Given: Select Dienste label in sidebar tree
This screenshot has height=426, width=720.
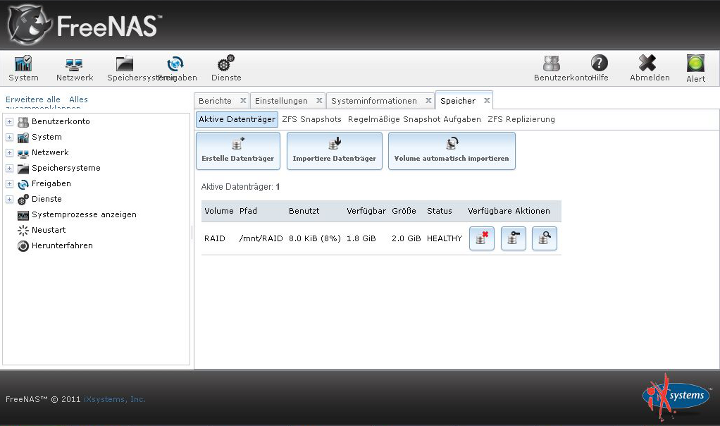Looking at the screenshot, I should point(46,199).
